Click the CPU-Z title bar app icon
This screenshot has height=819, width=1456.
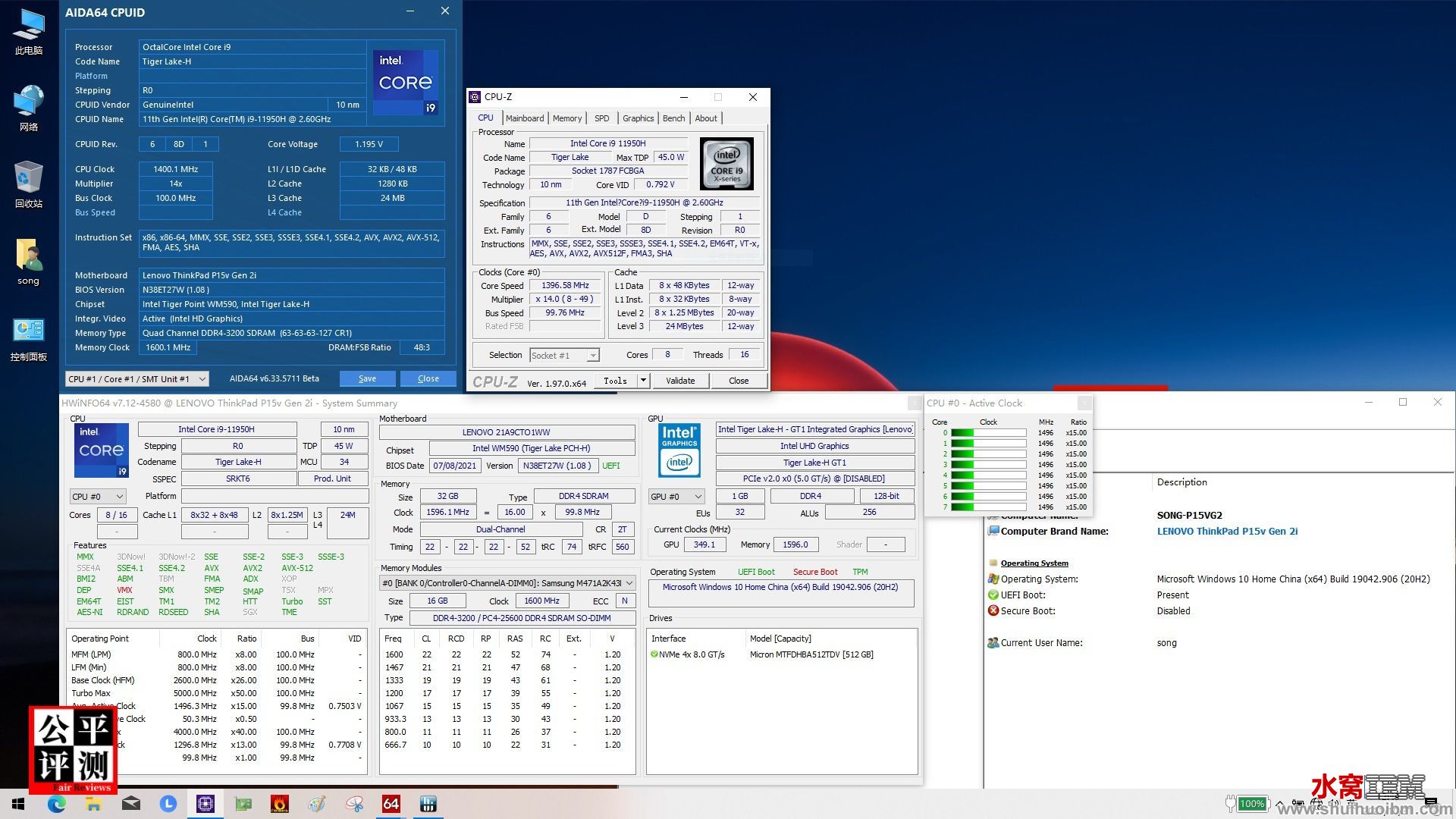pyautogui.click(x=475, y=97)
